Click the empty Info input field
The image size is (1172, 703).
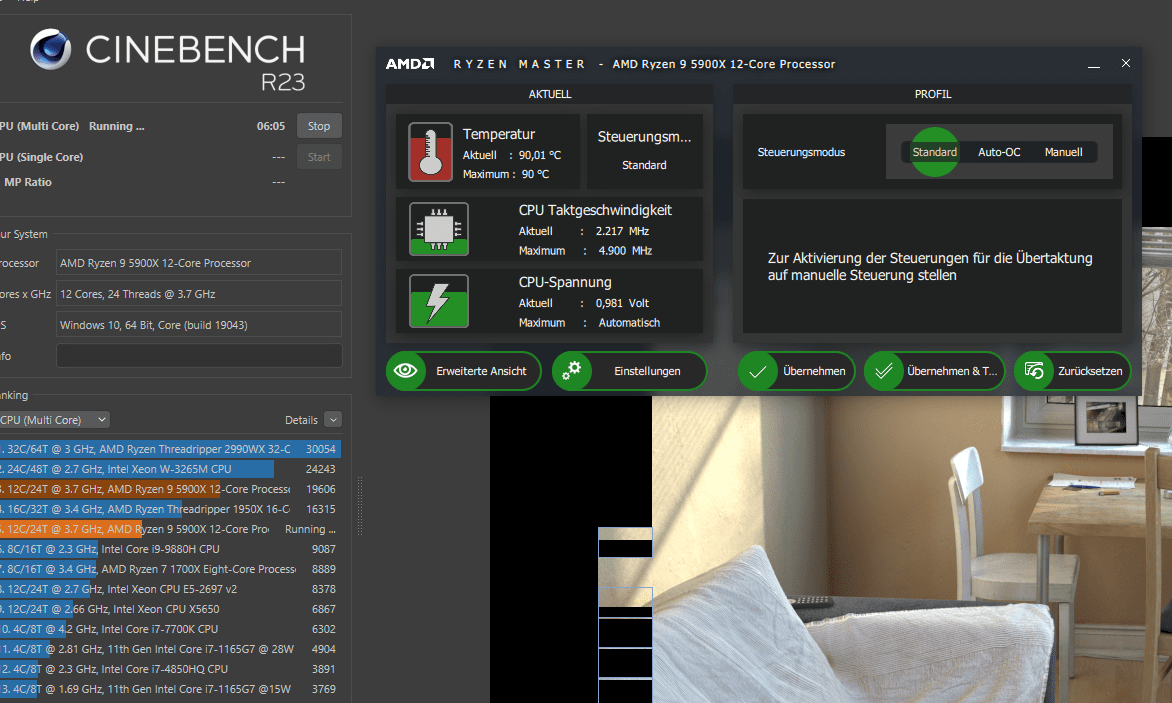tap(199, 356)
